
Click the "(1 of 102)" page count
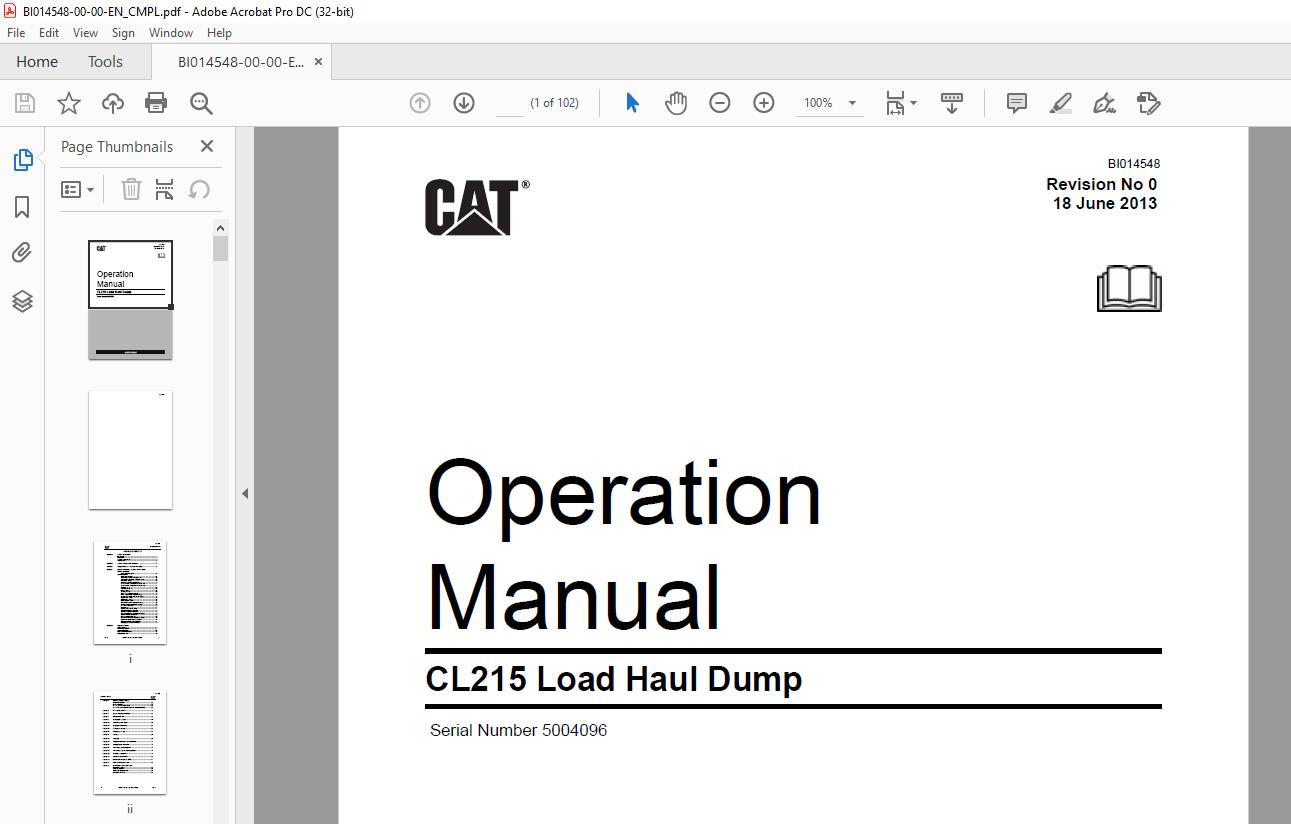point(555,103)
